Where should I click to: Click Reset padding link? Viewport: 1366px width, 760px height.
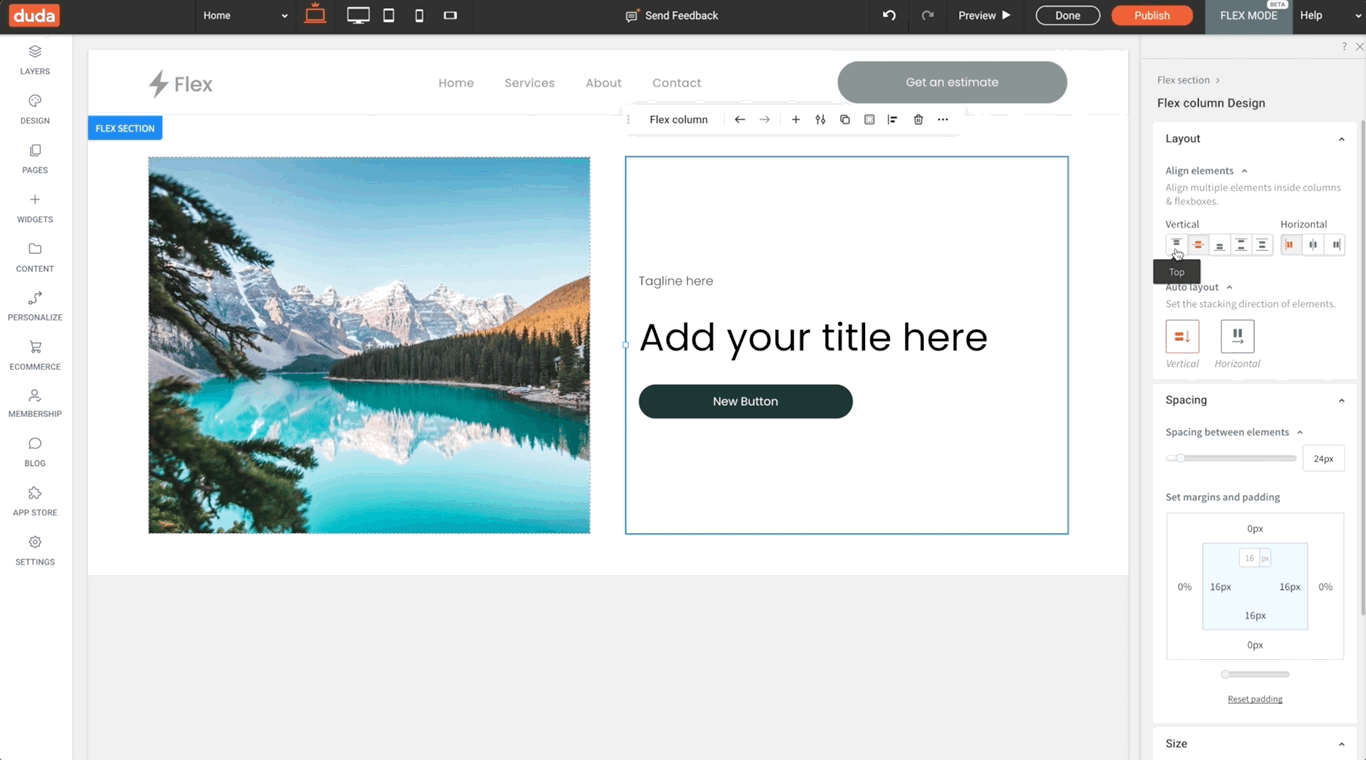[x=1255, y=699]
